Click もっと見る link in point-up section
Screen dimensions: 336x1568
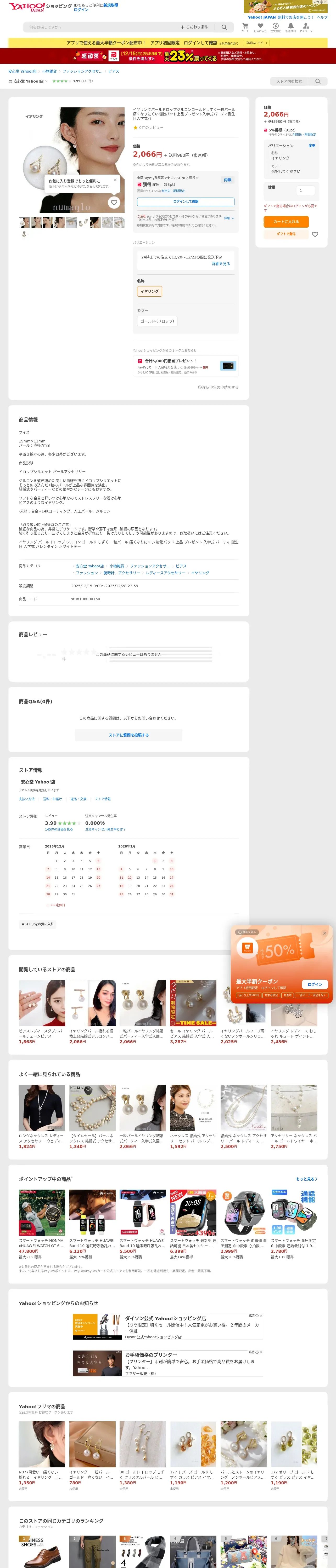pos(307,1179)
